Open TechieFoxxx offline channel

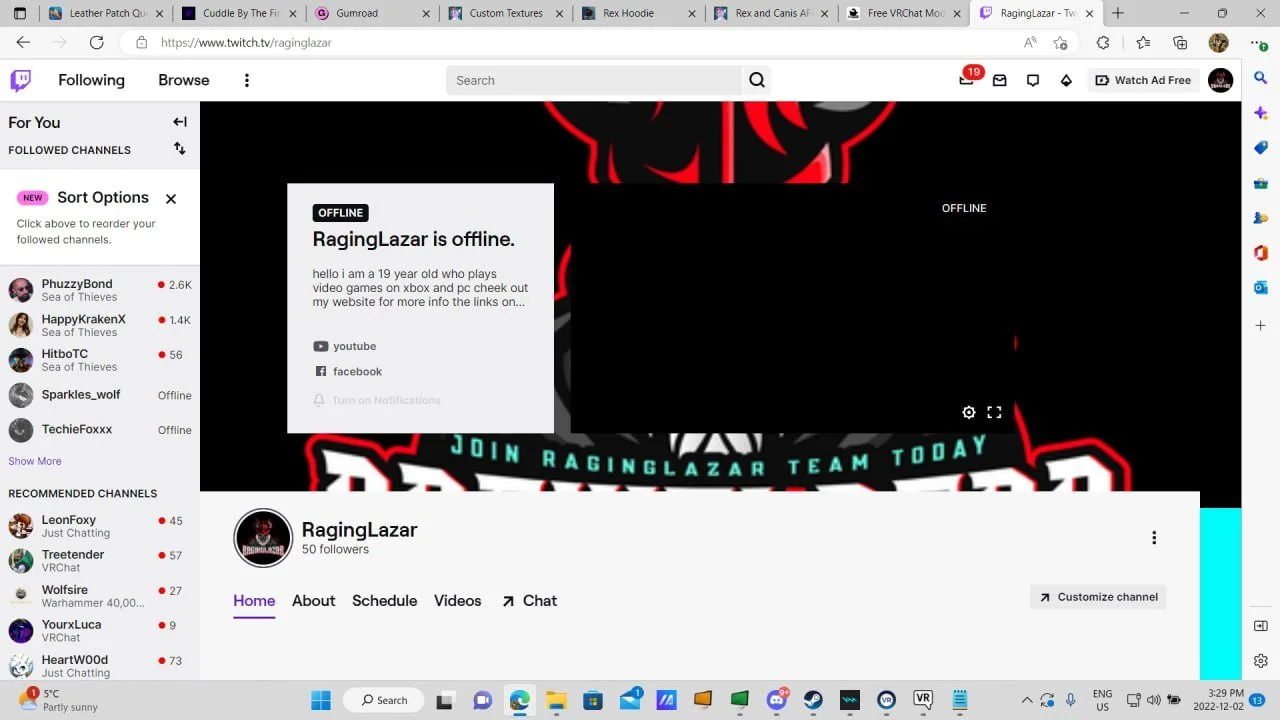point(100,430)
